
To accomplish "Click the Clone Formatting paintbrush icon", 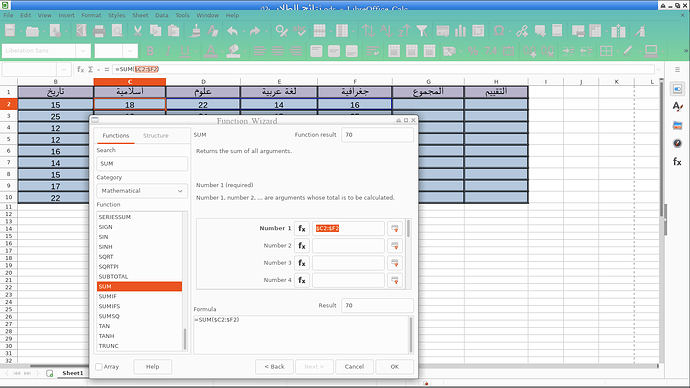I will (x=195, y=31).
